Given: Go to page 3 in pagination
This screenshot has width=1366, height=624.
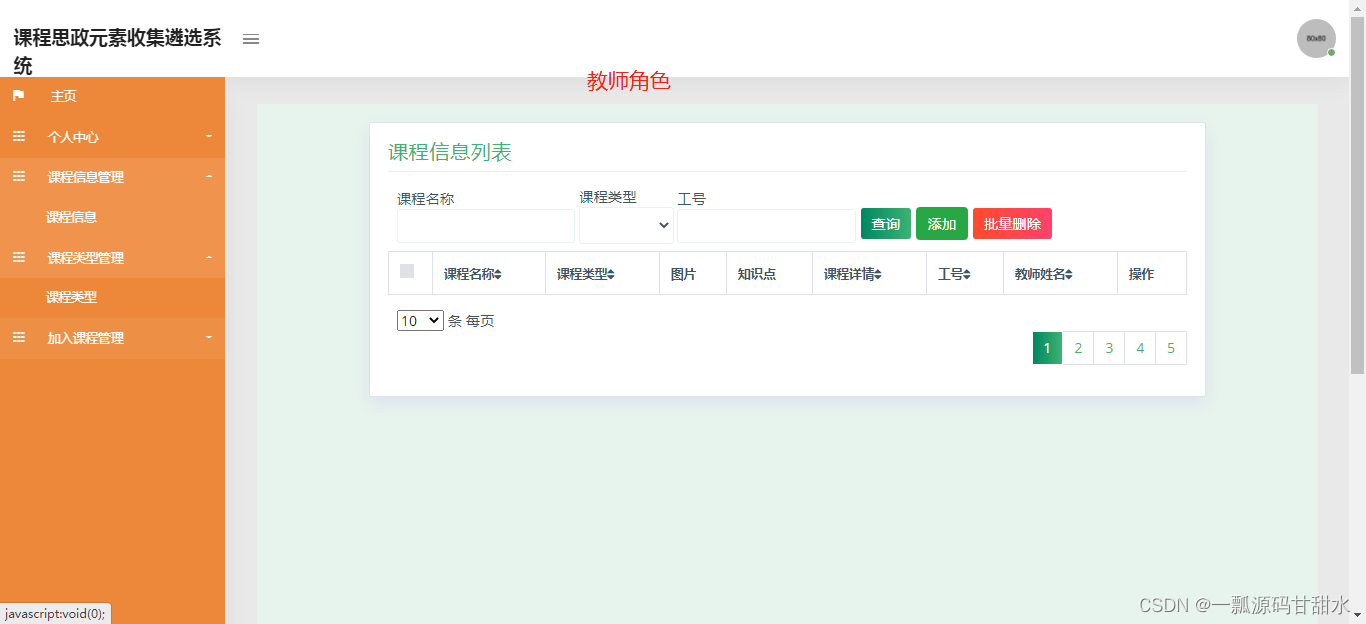Looking at the screenshot, I should pyautogui.click(x=1109, y=347).
